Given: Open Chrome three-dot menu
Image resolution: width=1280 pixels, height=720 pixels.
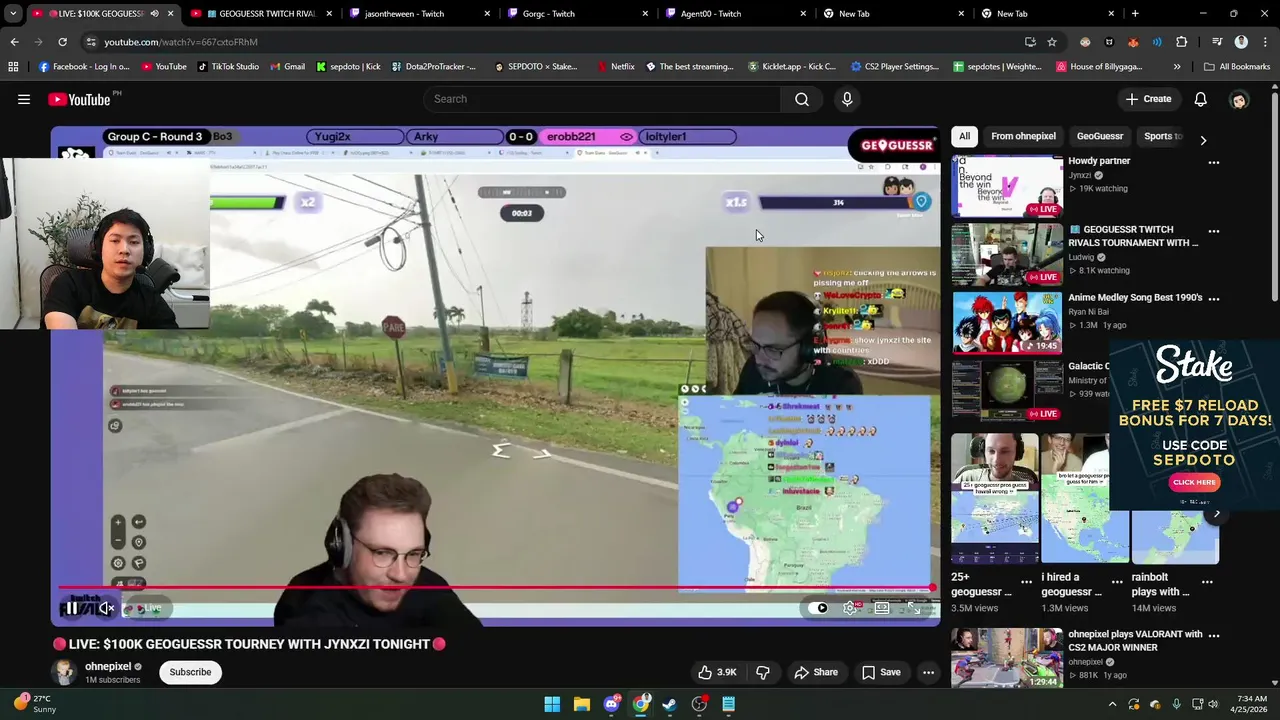Looking at the screenshot, I should 1264,42.
